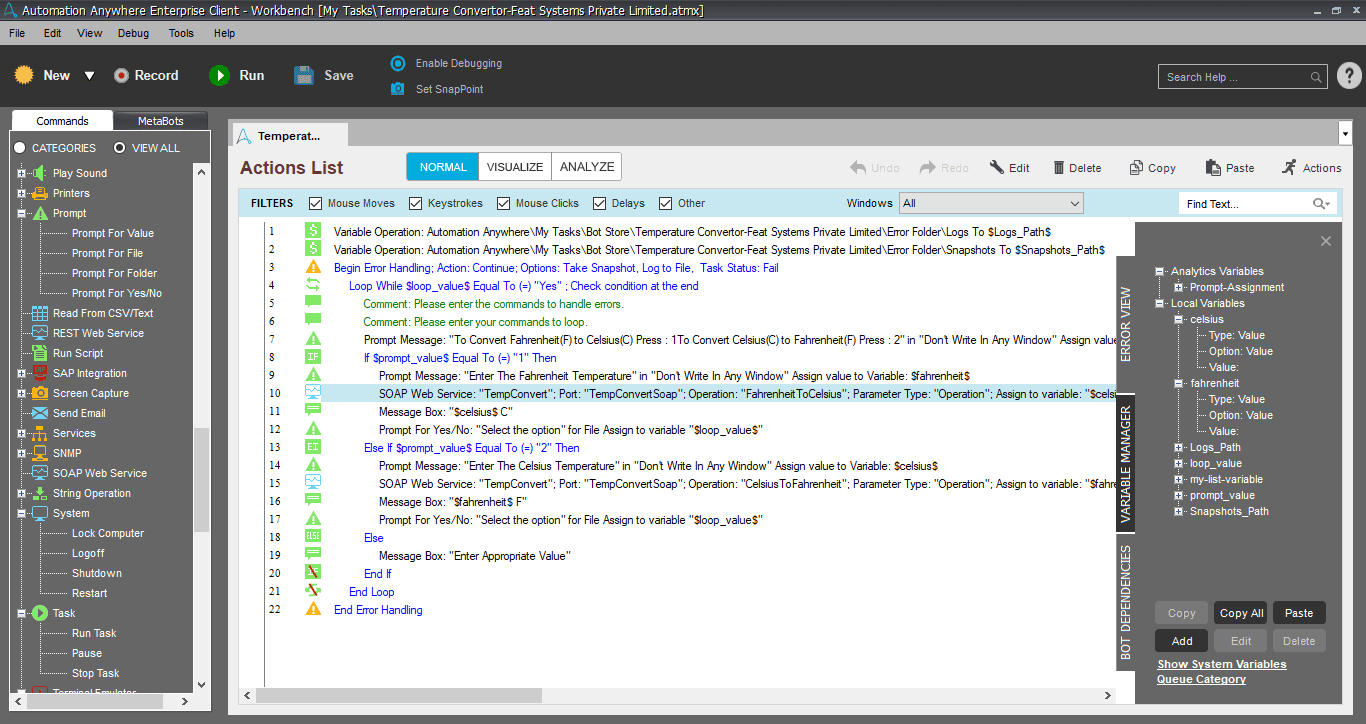Viewport: 1366px width, 724px height.
Task: Click the Find Text magnifier icon
Action: pos(1321,204)
